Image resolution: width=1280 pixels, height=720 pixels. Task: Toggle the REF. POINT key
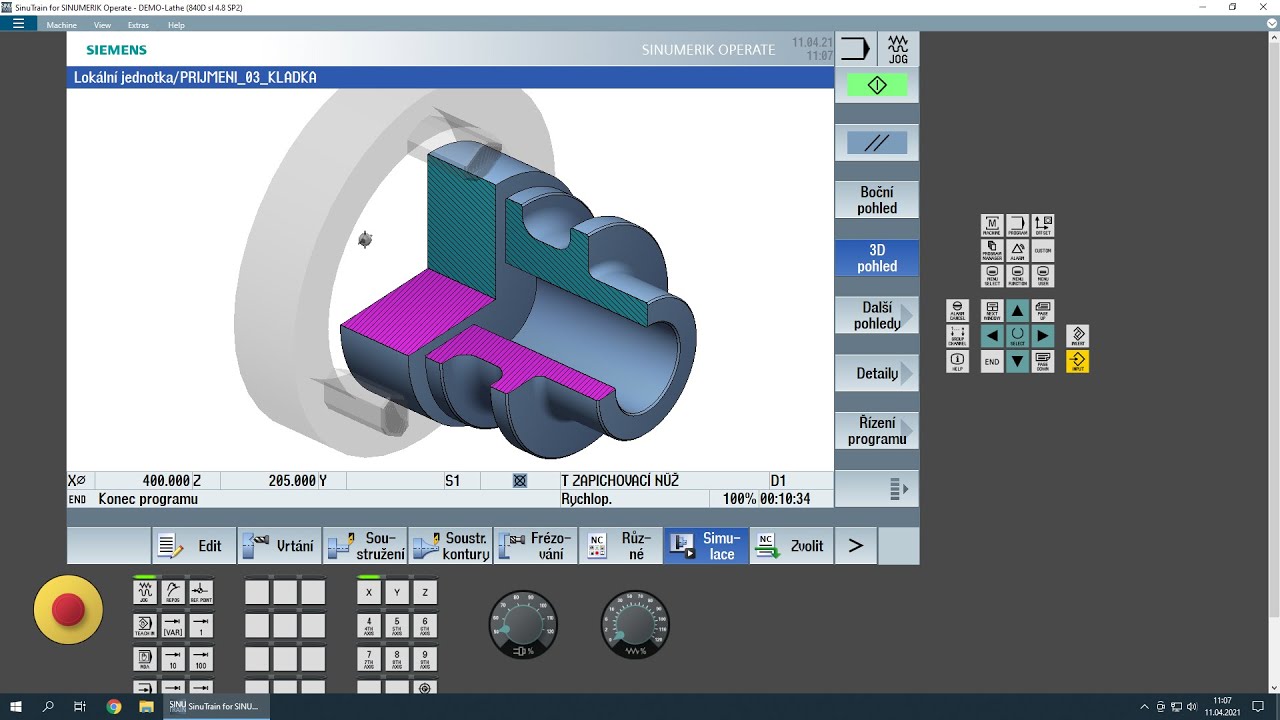(x=201, y=592)
